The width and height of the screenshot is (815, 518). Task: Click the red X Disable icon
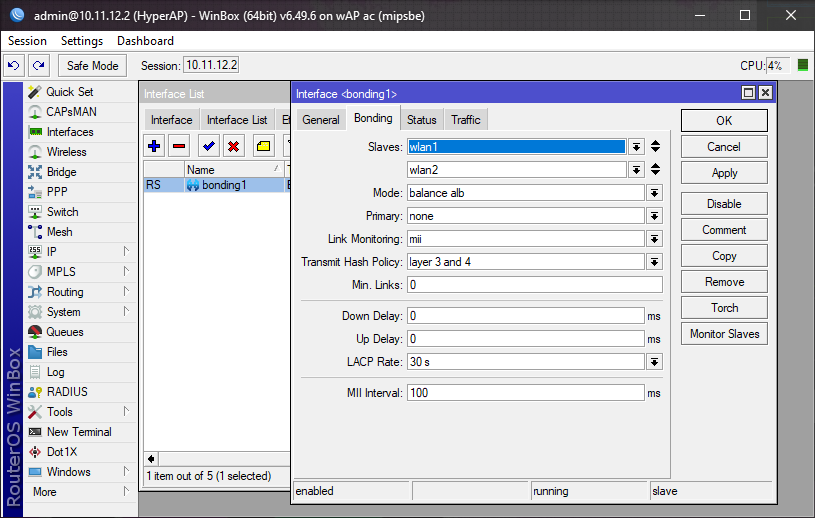coord(234,146)
